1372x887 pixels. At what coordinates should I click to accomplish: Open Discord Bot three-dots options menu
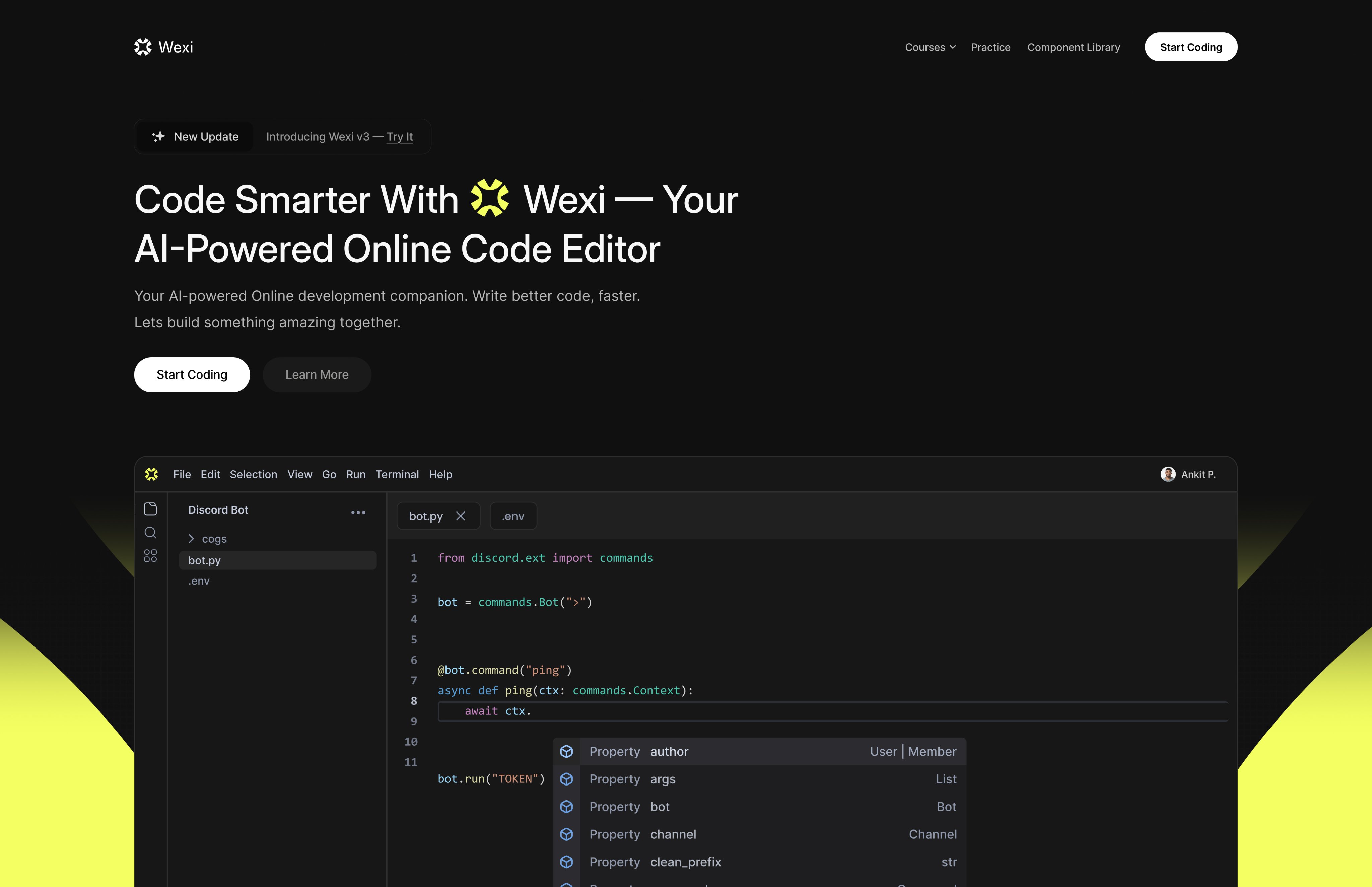pos(358,513)
